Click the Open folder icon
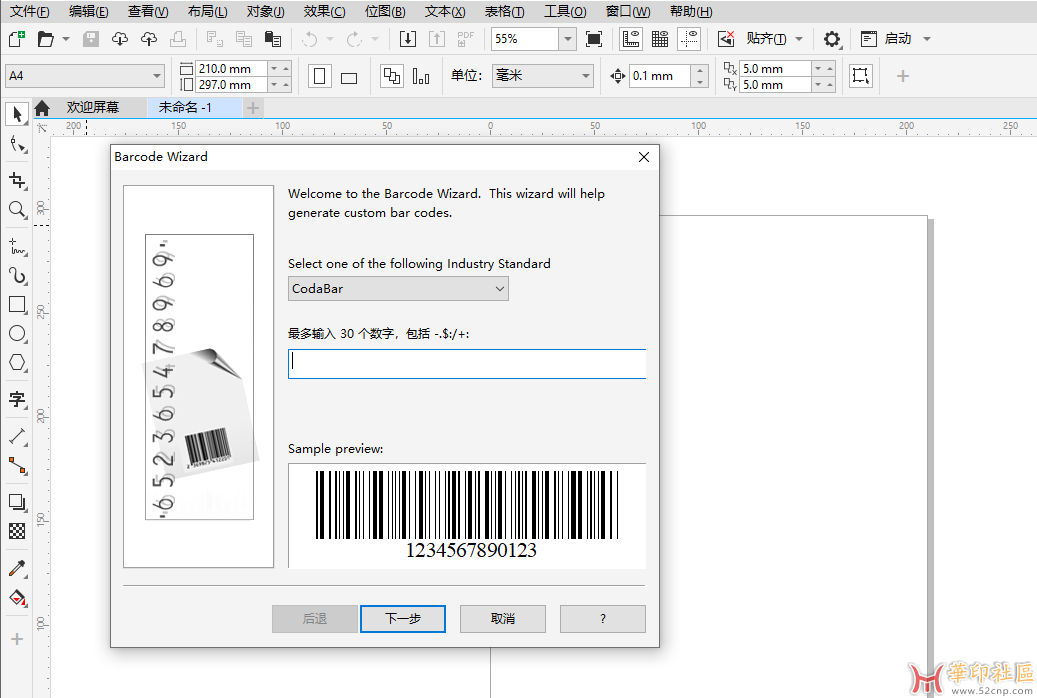 click(46, 39)
